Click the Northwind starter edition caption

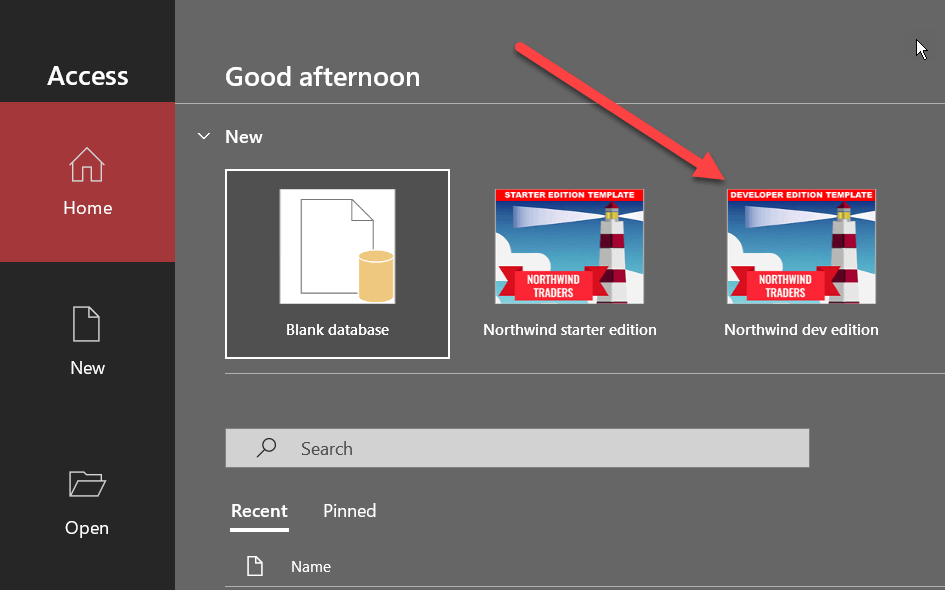pyautogui.click(x=570, y=330)
